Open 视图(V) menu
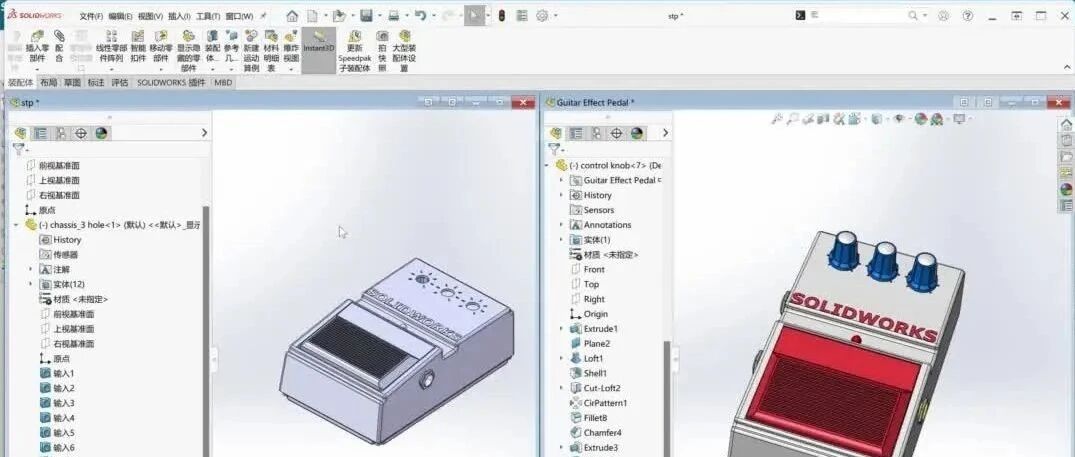The width and height of the screenshot is (1075, 457). 150,16
